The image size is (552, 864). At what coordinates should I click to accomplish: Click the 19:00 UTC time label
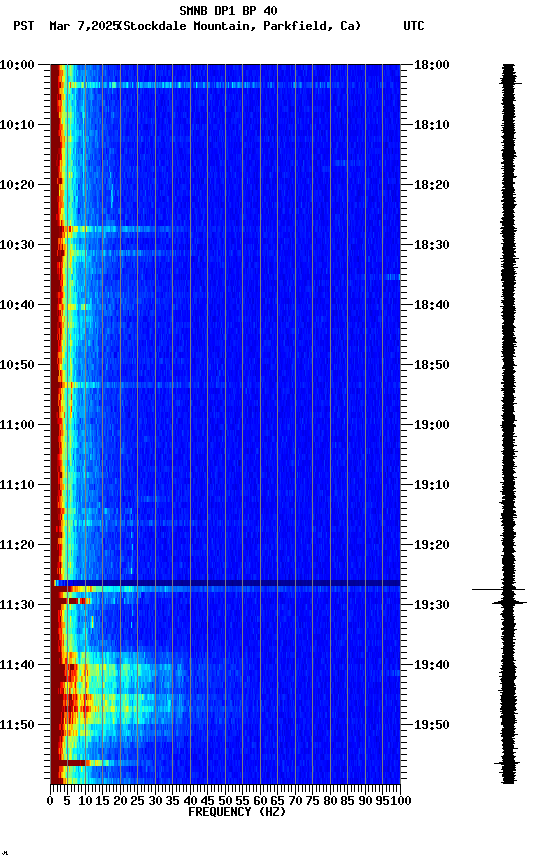click(x=432, y=425)
